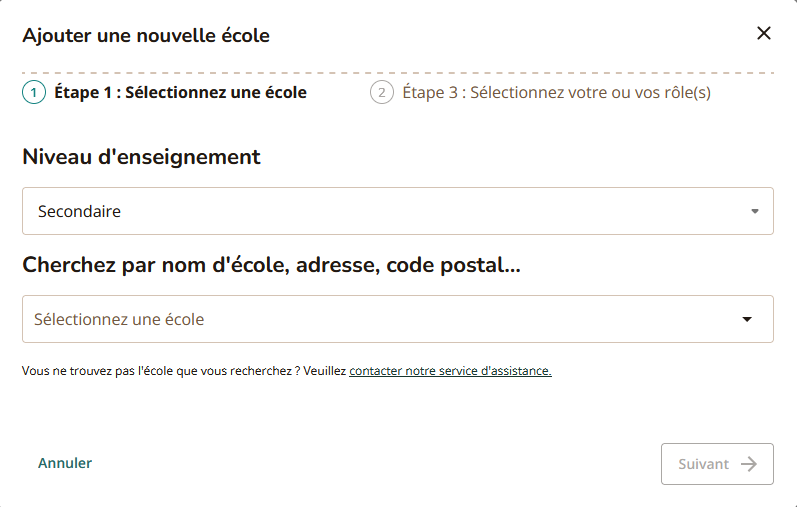The width and height of the screenshot is (797, 507).
Task: Click the 'Secondaire' selected value text
Action: 79,212
